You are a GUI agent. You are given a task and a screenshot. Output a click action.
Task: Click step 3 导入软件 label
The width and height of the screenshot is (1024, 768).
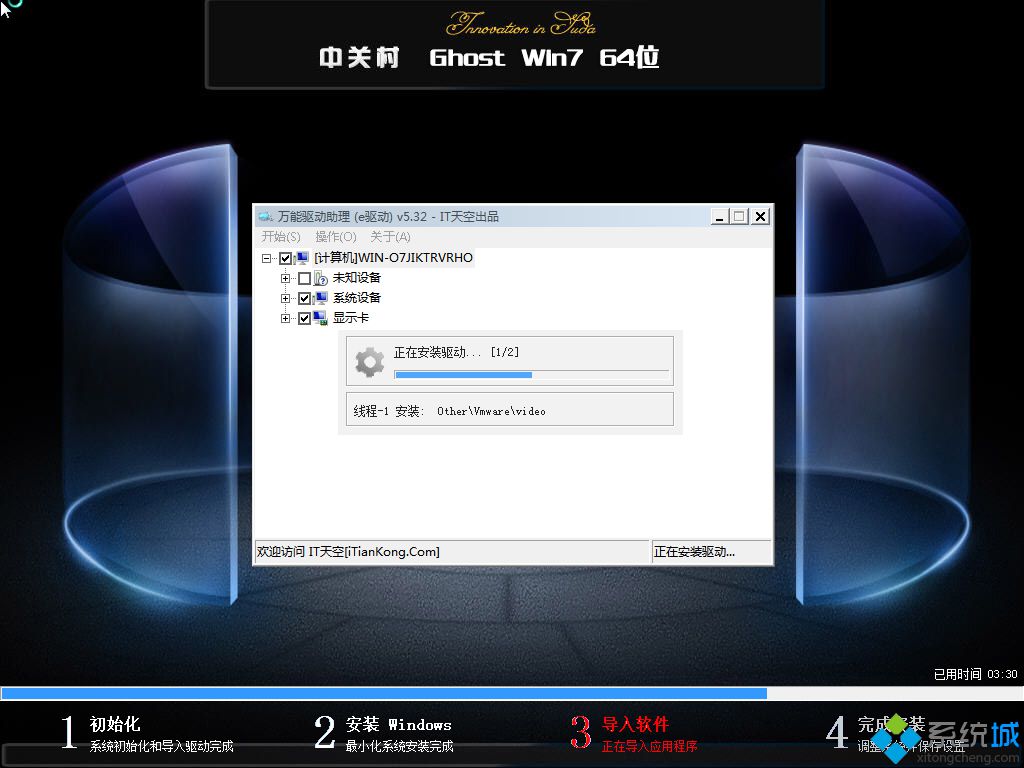point(635,724)
